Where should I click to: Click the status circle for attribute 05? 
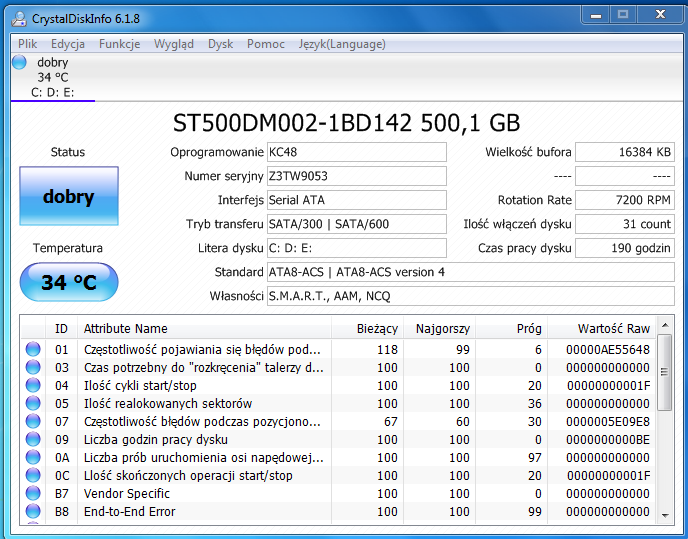click(x=33, y=403)
